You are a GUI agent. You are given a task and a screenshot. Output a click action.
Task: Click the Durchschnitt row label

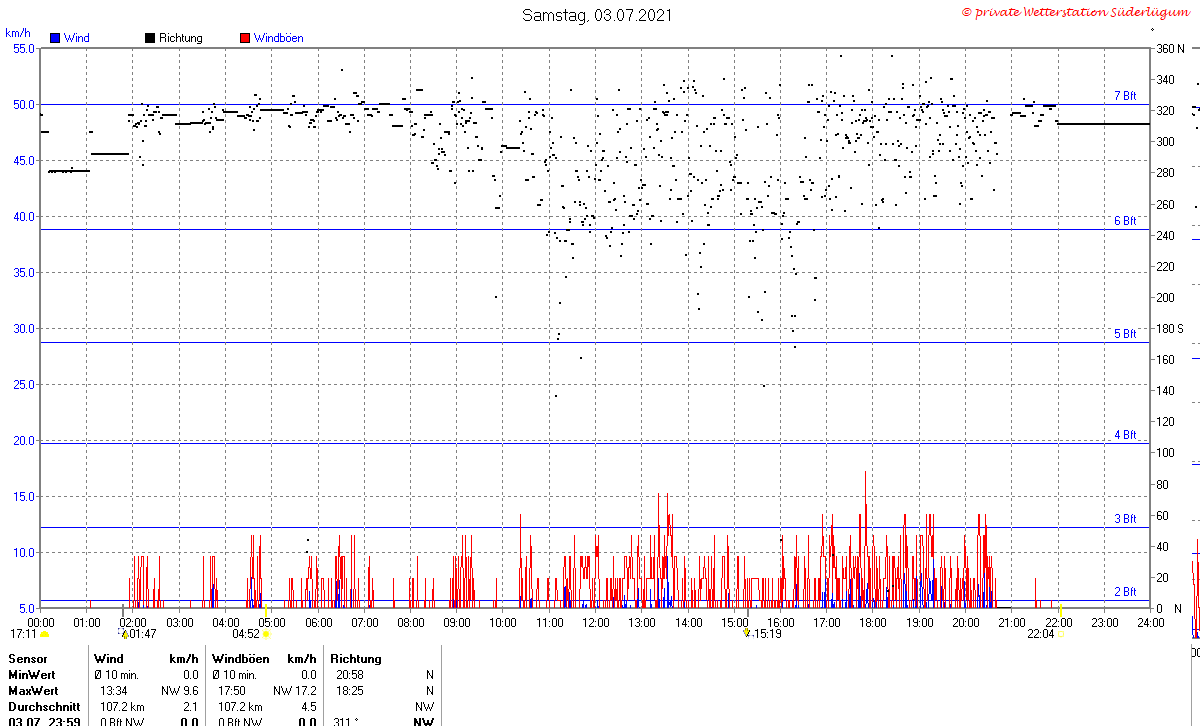click(x=44, y=707)
